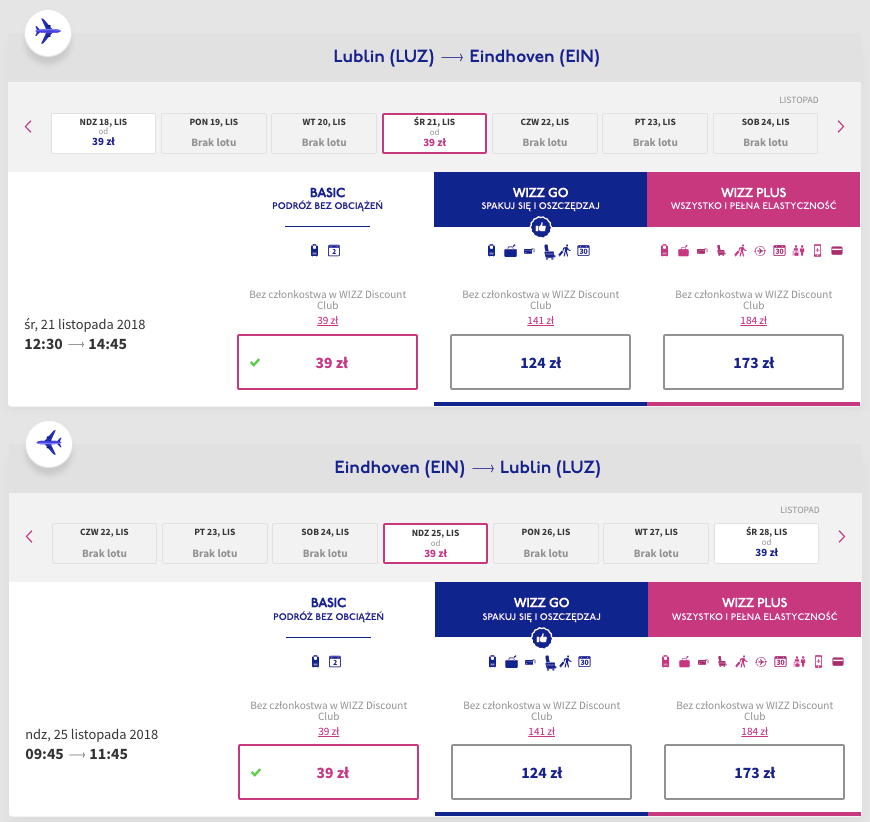Open the 184 zł Discount Club link for return
870x822 pixels.
[x=753, y=730]
